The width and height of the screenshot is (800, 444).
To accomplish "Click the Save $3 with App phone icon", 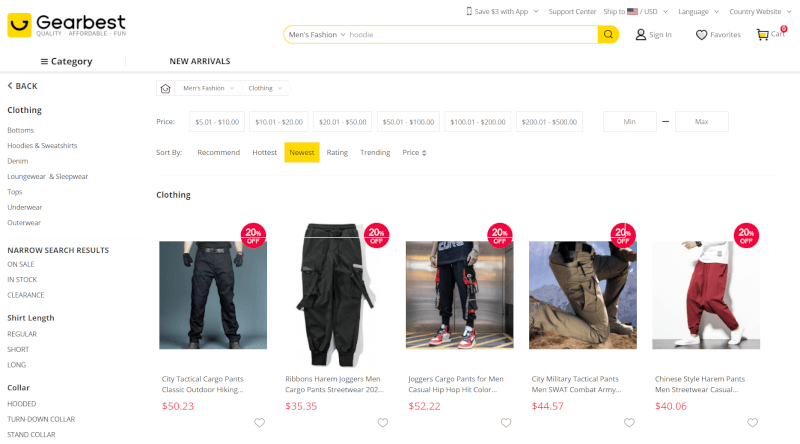I will click(x=469, y=11).
